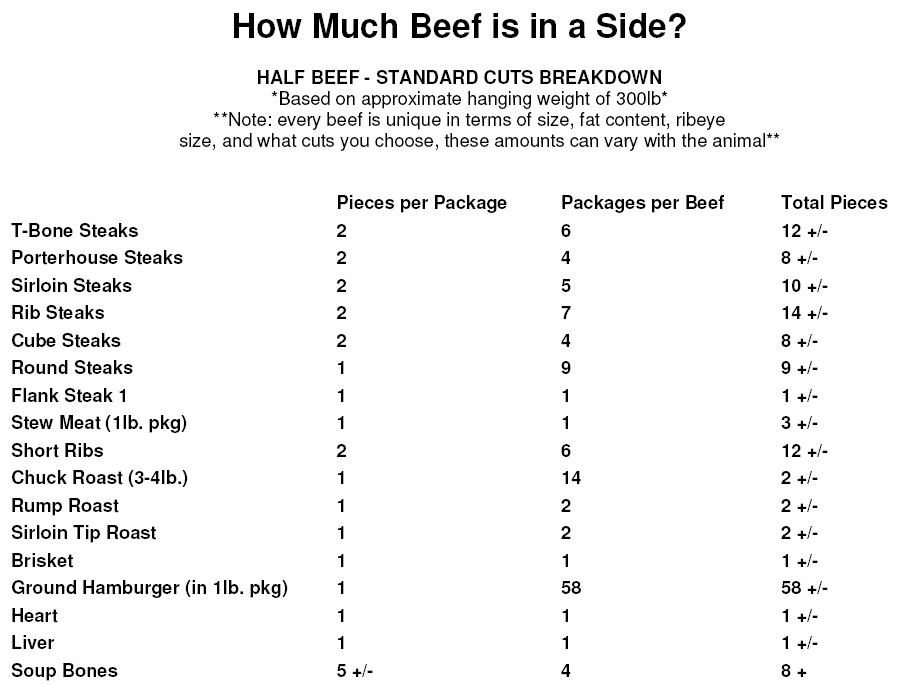
Task: Select the 'T-Bone Steaks' row label
Action: tap(75, 230)
